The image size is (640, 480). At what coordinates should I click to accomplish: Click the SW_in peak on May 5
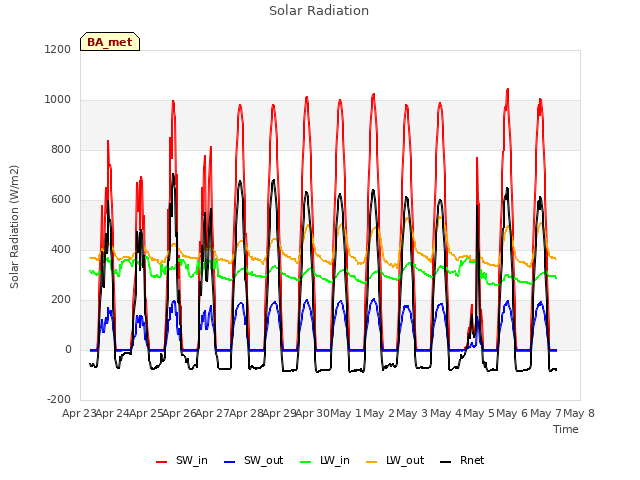coord(507,90)
